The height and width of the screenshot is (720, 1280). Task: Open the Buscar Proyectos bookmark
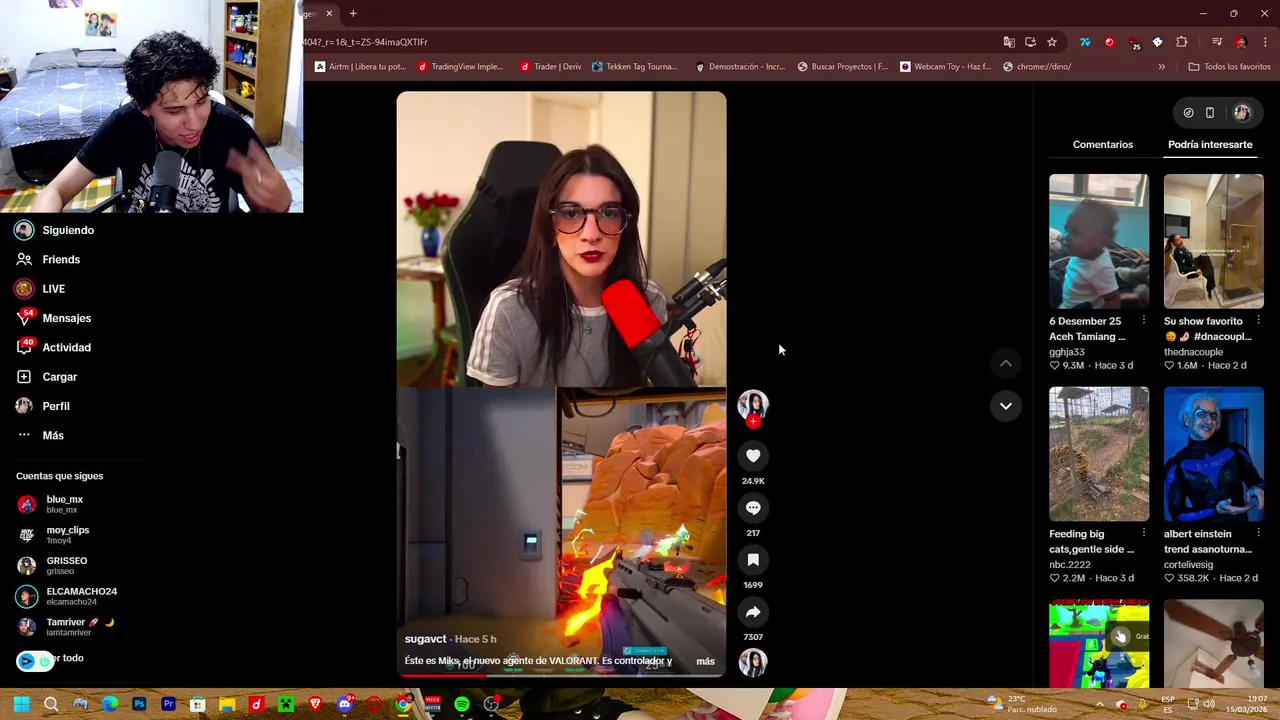(x=842, y=67)
